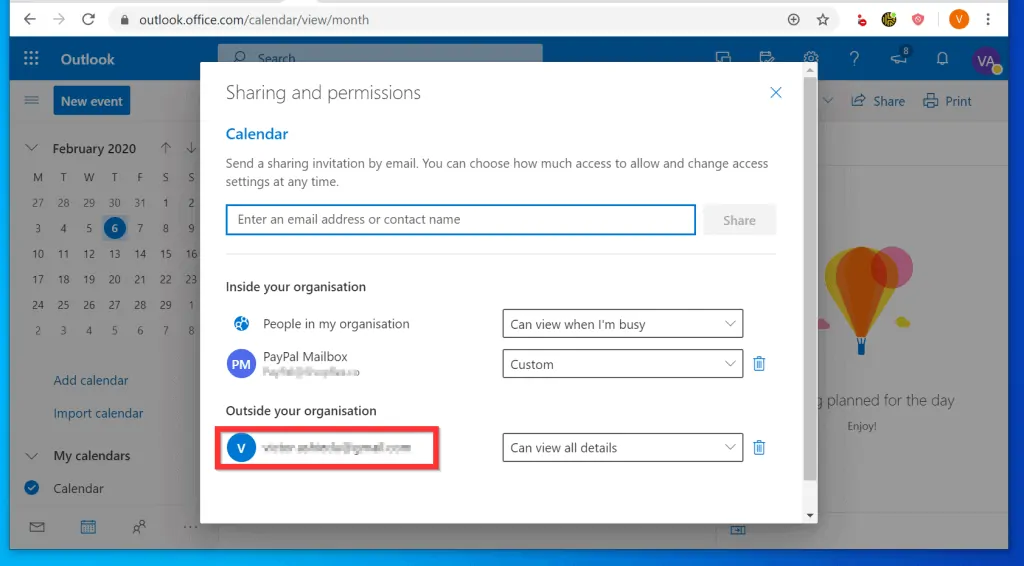This screenshot has width=1024, height=566.
Task: Open the Outlook app launcher grid
Action: [31, 59]
